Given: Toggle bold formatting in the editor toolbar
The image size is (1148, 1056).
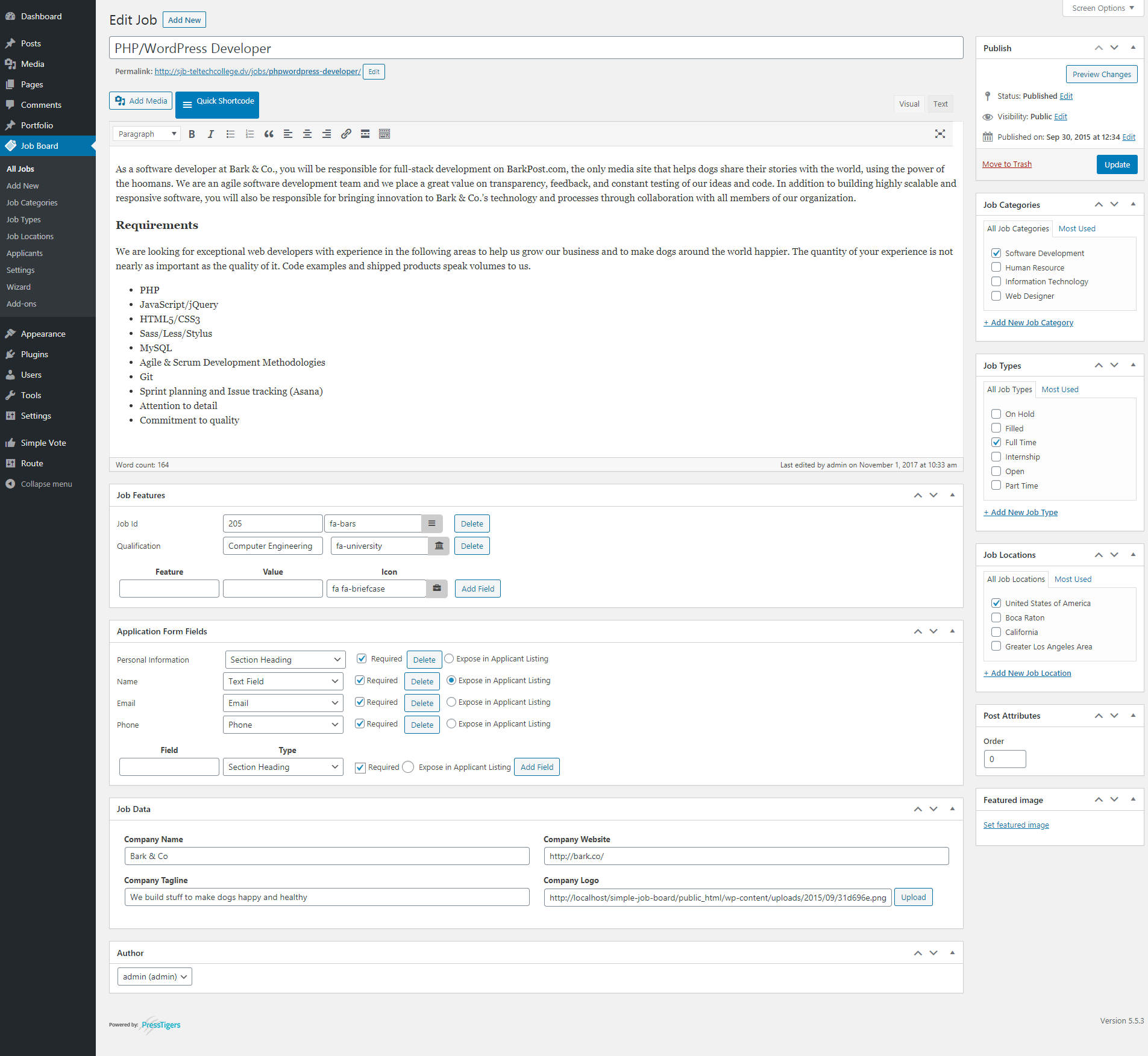Looking at the screenshot, I should point(192,134).
